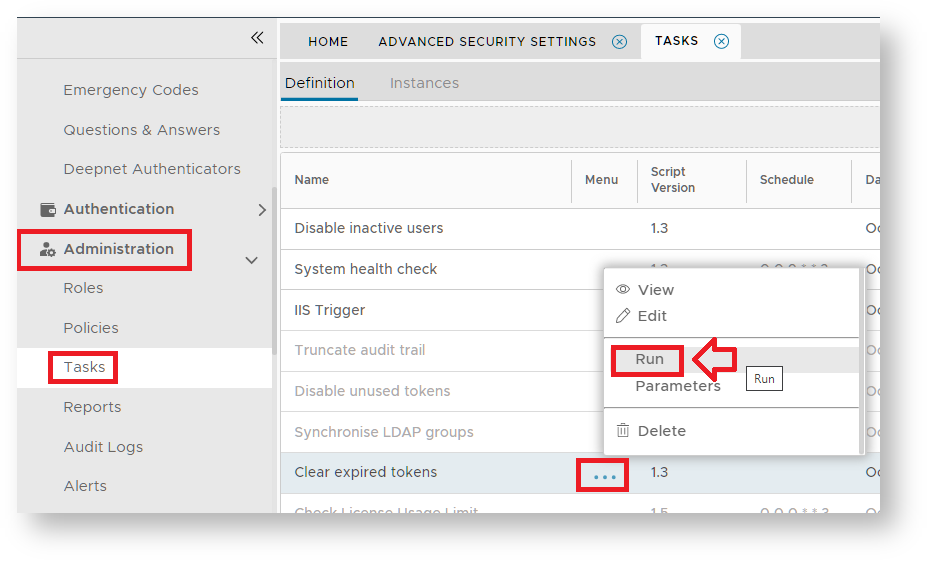The image size is (928, 561).
Task: Collapse the sidebar with double chevron
Action: coord(257,38)
